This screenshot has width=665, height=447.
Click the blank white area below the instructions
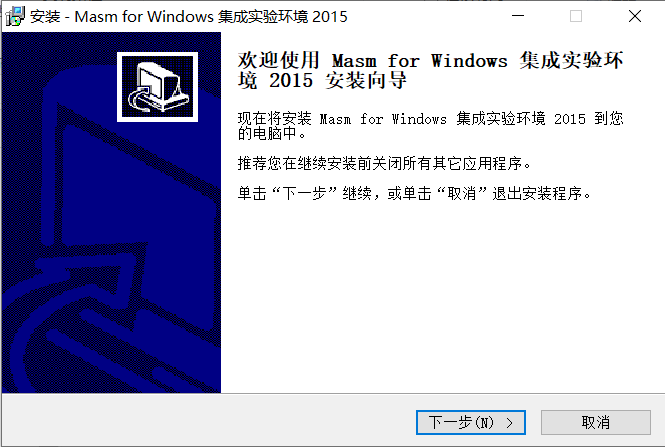click(x=441, y=297)
